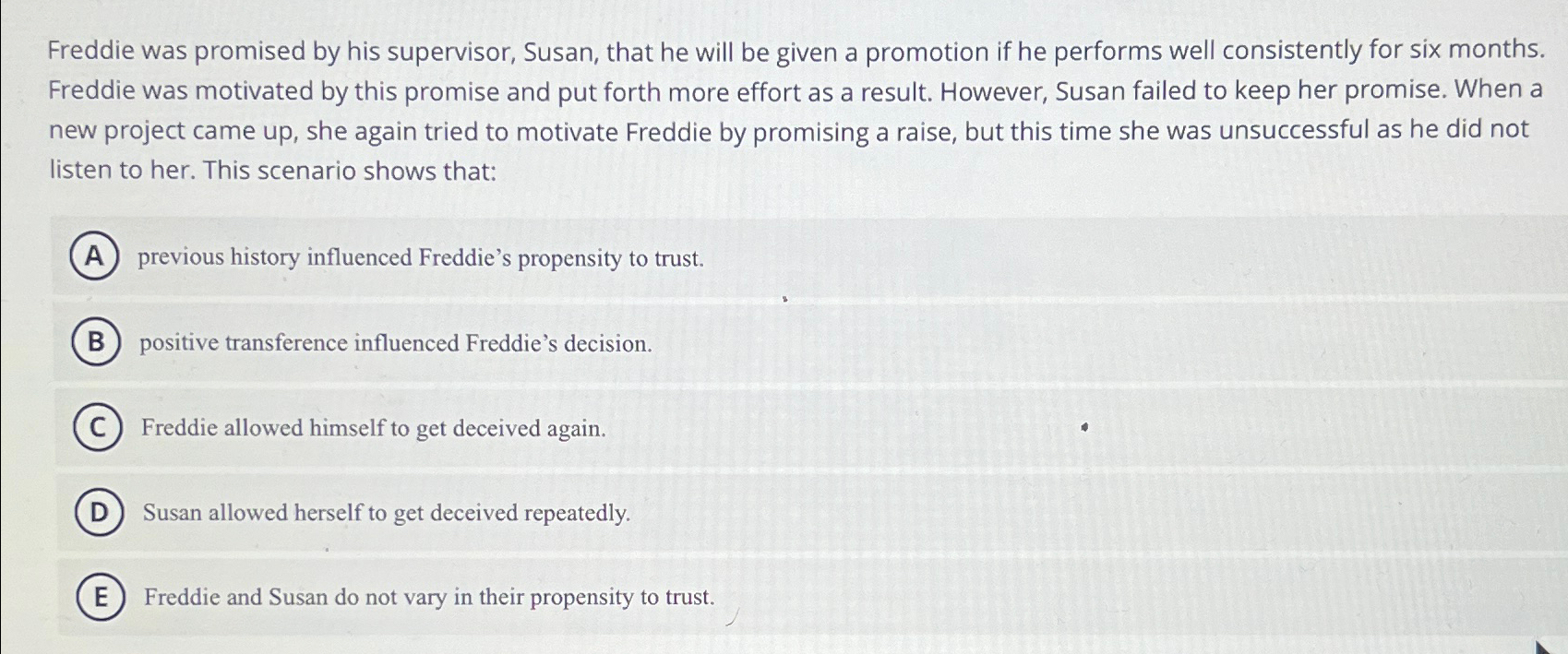Select answer choice B circle

pyautogui.click(x=96, y=342)
